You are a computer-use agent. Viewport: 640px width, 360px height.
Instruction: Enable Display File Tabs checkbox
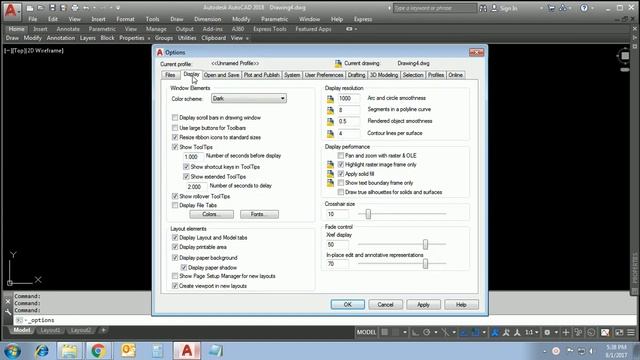[x=175, y=205]
